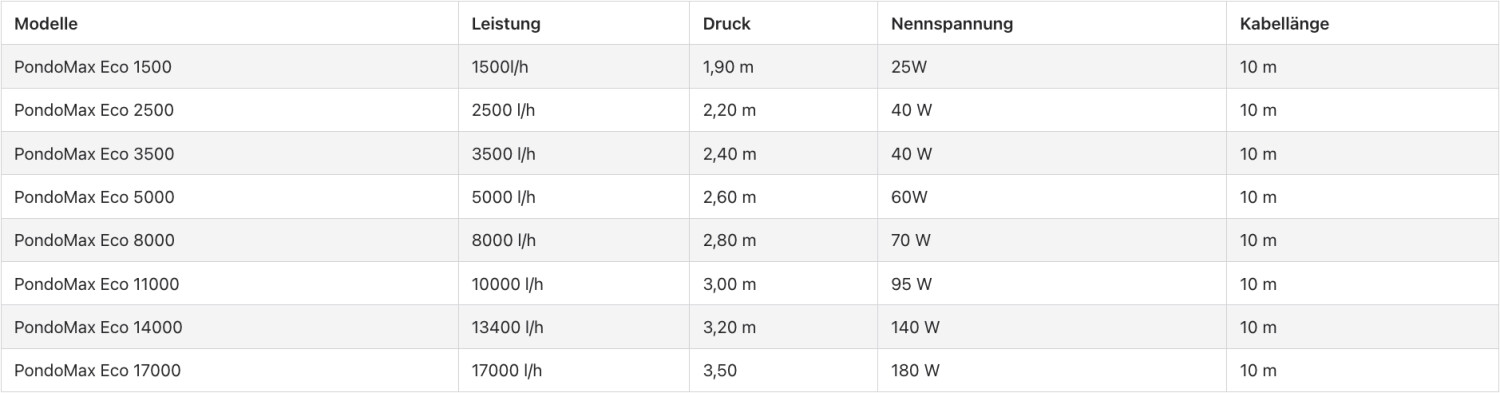Click the 2,60 m Druck value
The height and width of the screenshot is (393, 1500).
point(730,197)
